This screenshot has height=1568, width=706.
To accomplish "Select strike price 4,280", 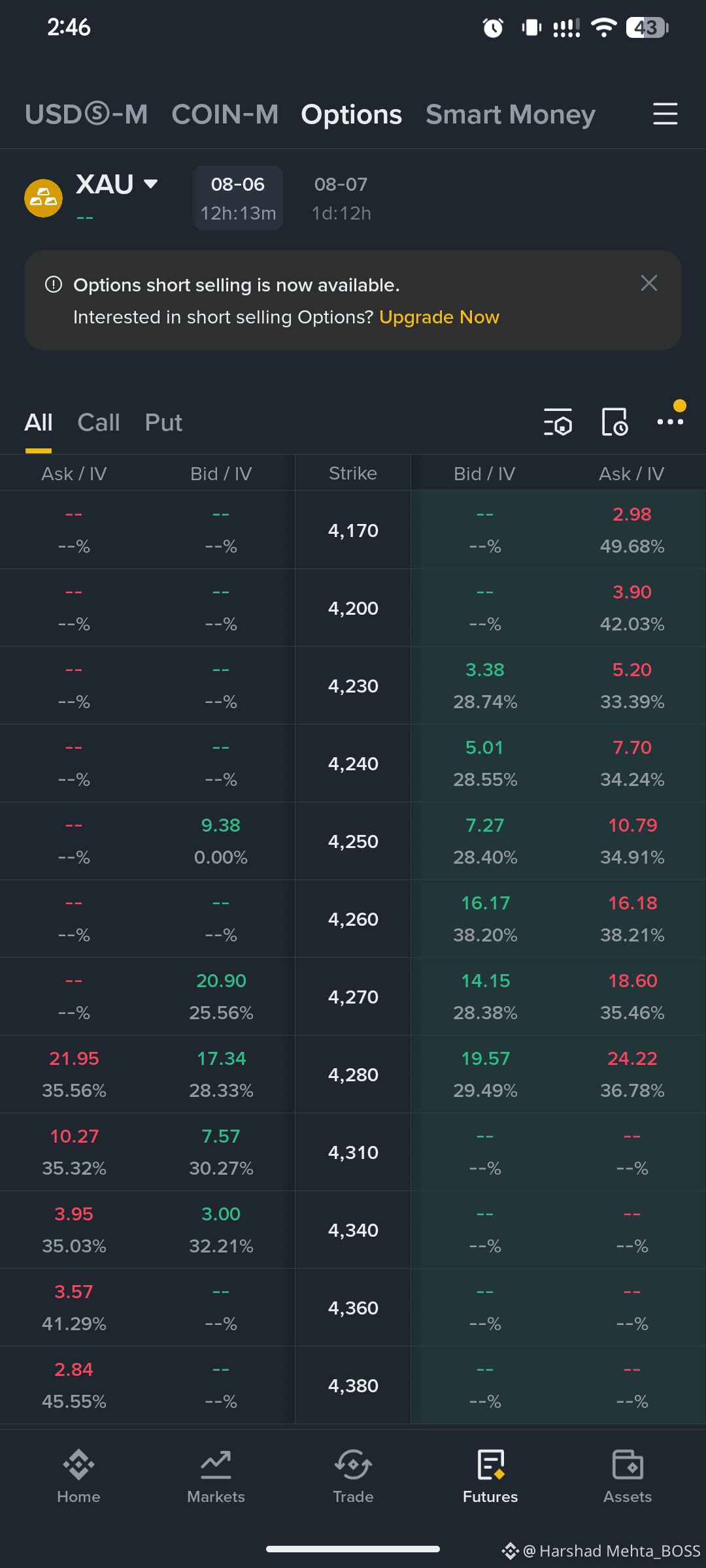I will pyautogui.click(x=353, y=1075).
